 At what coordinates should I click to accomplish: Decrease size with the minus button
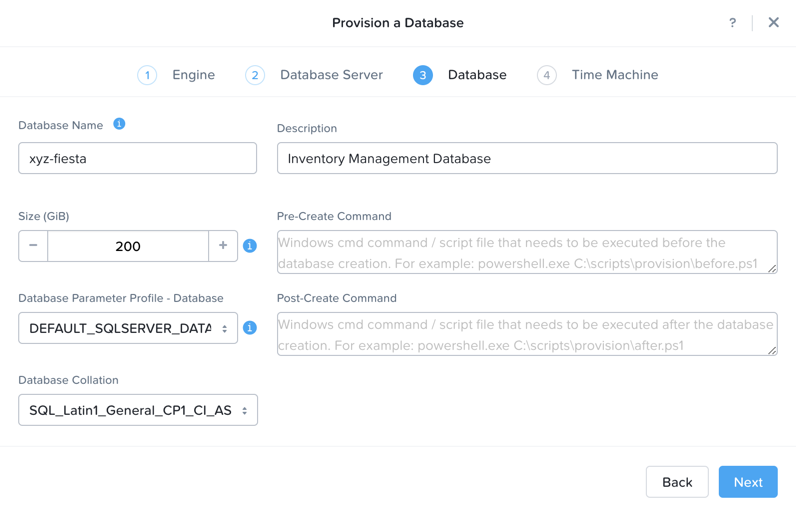pos(33,246)
